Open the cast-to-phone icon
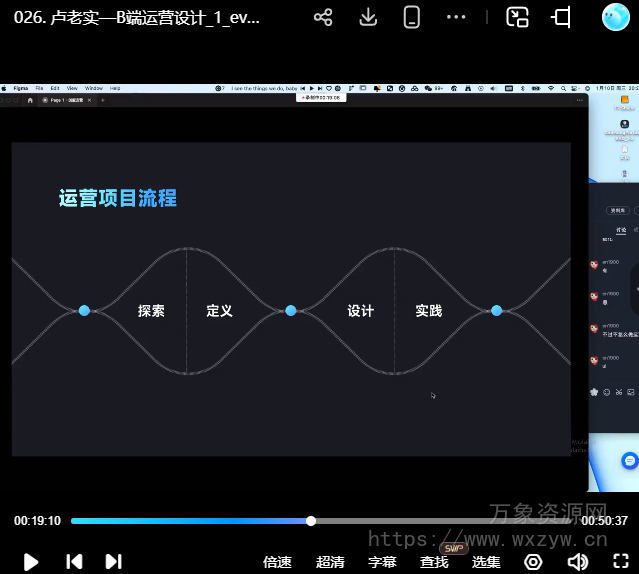The height and width of the screenshot is (574, 639). point(411,17)
